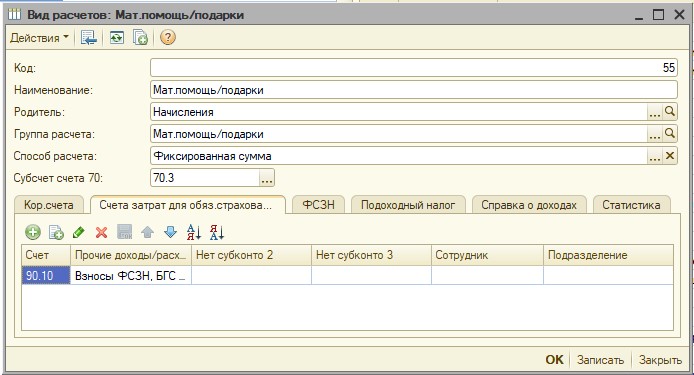Viewport: 694px width, 375px height.
Task: Click the finish editing (save) icon
Action: tap(124, 232)
